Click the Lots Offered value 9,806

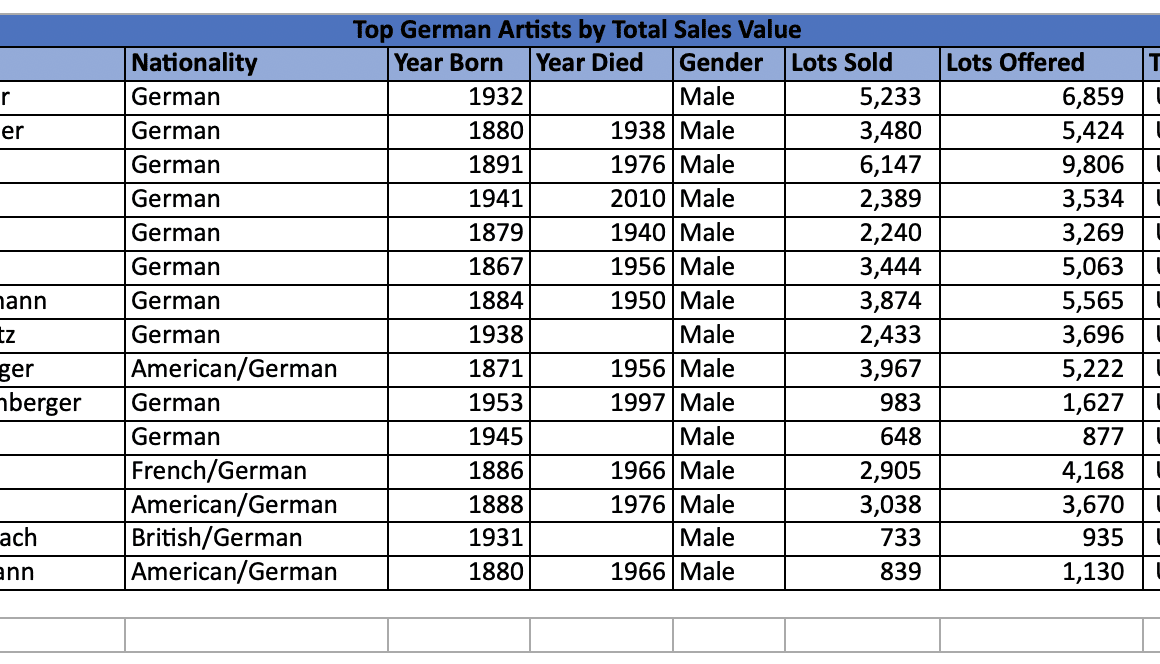pyautogui.click(x=1040, y=165)
